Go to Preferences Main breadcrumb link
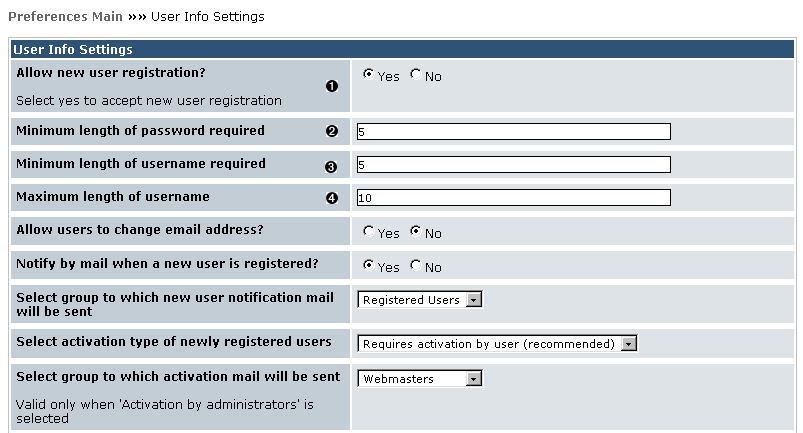Image resolution: width=803 pixels, height=433 pixels. click(x=65, y=17)
